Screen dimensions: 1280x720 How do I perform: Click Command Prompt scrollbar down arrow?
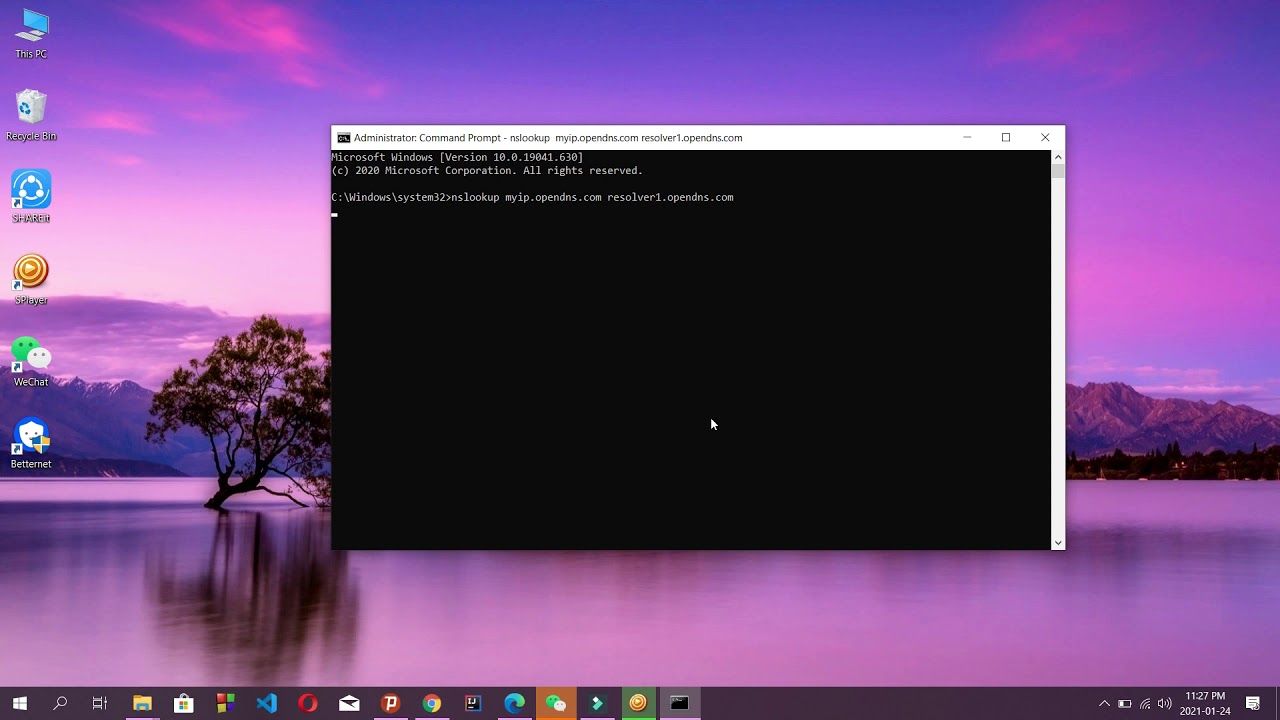(x=1058, y=543)
